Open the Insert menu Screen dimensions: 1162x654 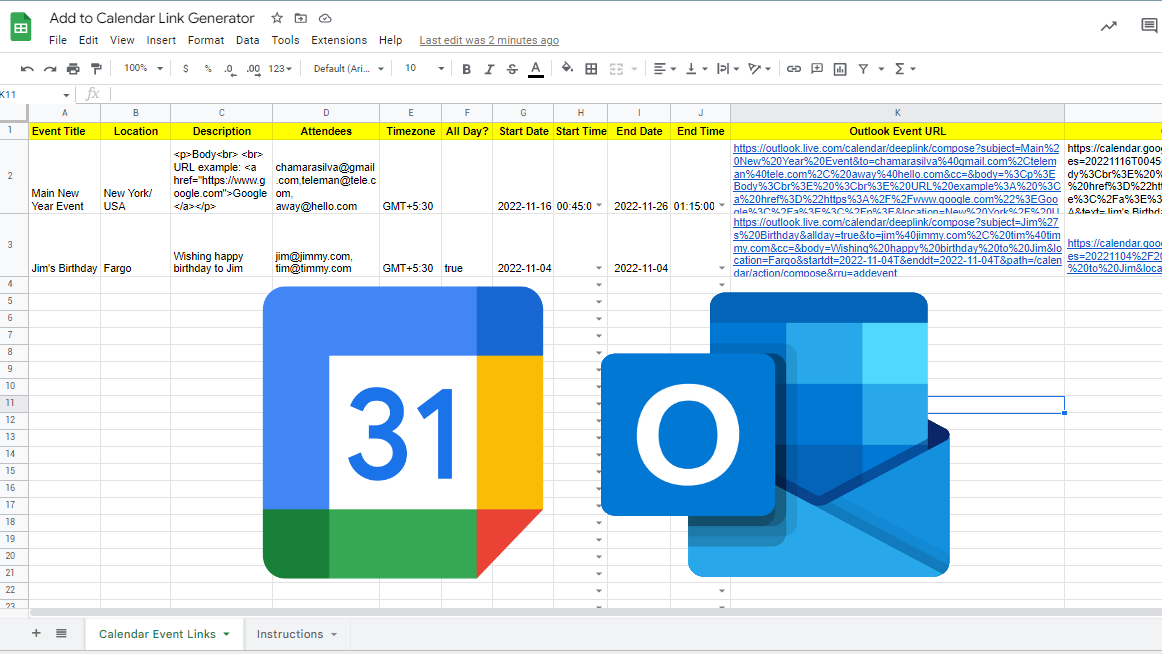(x=161, y=40)
